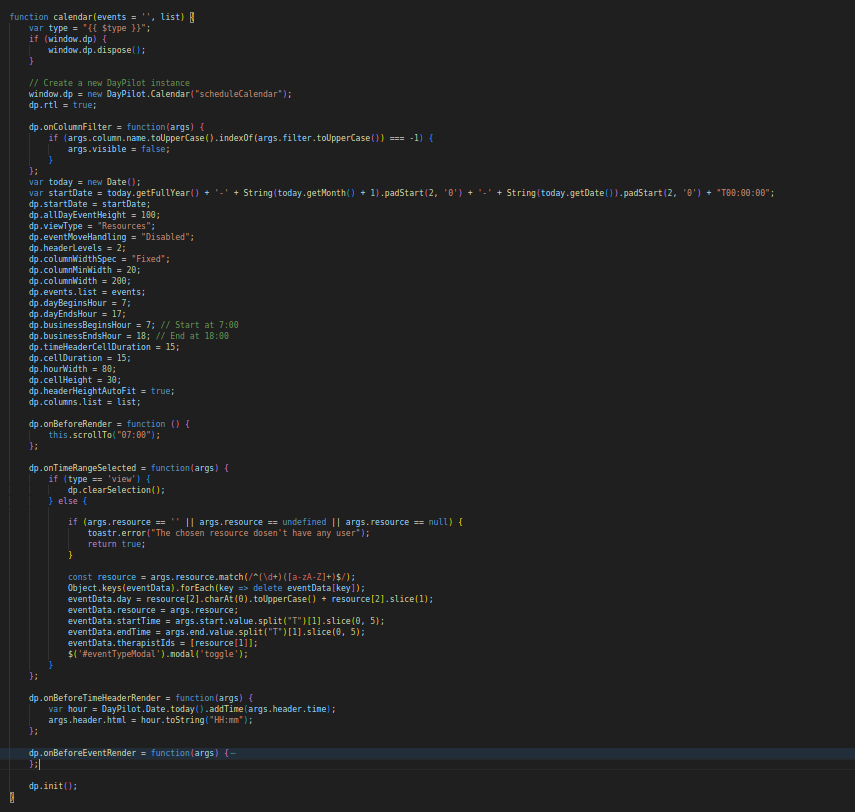The height and width of the screenshot is (812, 855).
Task: Click the 'var hour = DayPilot.Date.today()' line
Action: point(192,709)
